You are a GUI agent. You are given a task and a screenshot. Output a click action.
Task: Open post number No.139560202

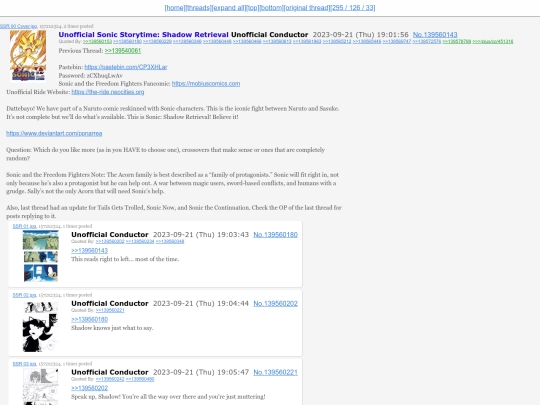tap(276, 303)
